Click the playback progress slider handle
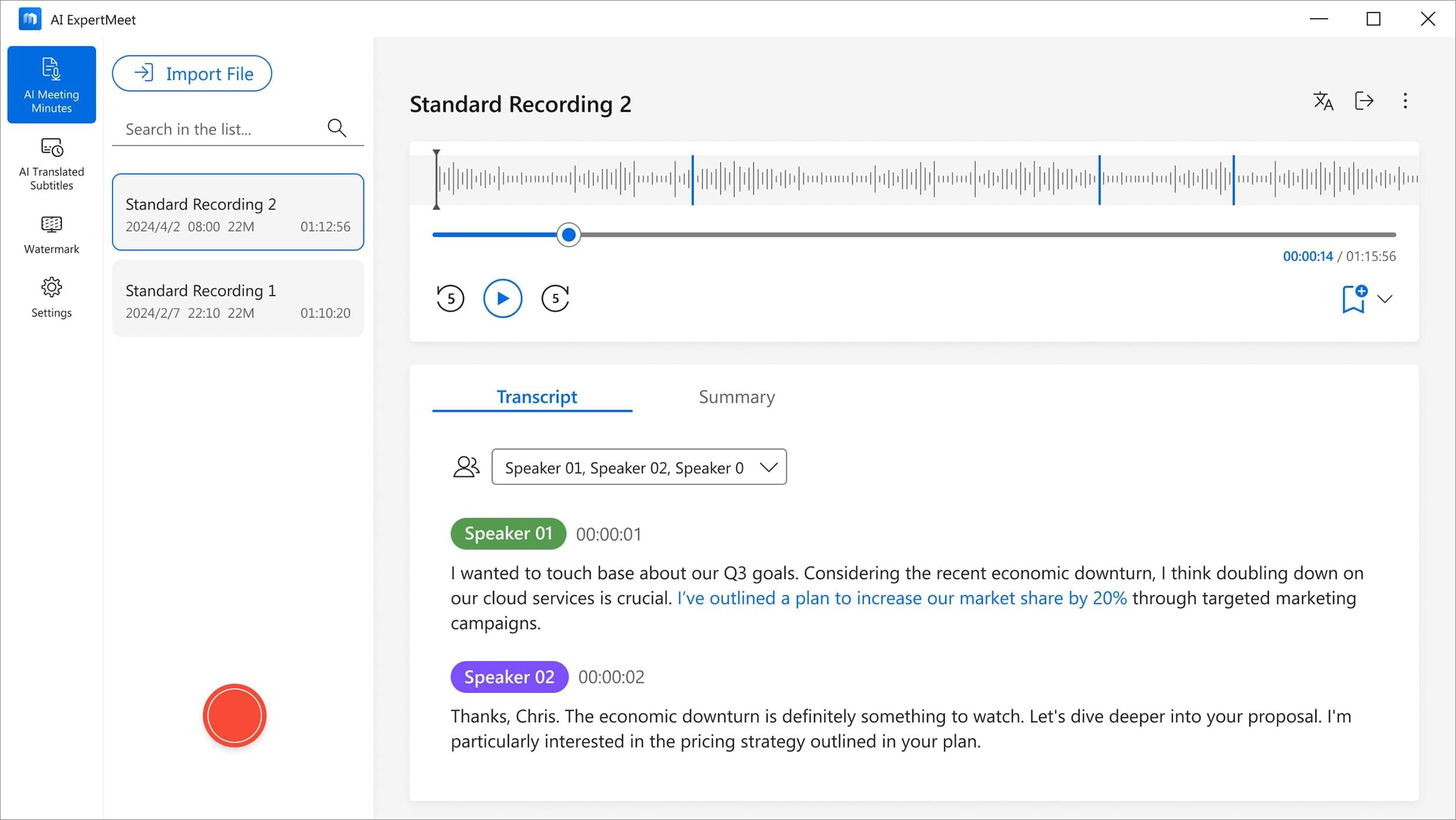Viewport: 1456px width, 820px height. click(568, 235)
